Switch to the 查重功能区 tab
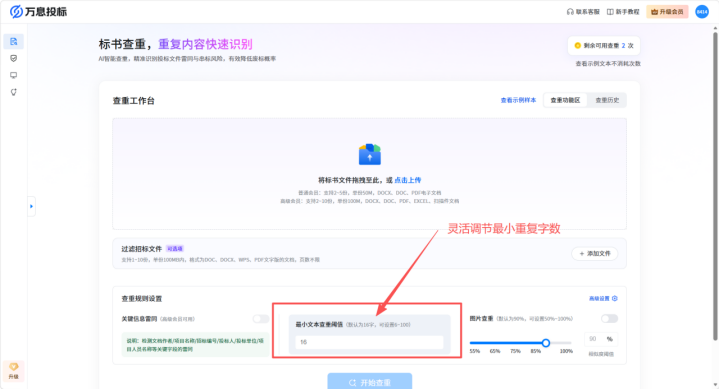 tap(565, 100)
